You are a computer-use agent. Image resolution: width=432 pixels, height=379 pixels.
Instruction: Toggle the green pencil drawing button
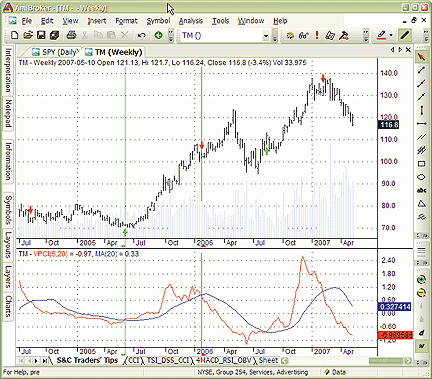coord(405,35)
